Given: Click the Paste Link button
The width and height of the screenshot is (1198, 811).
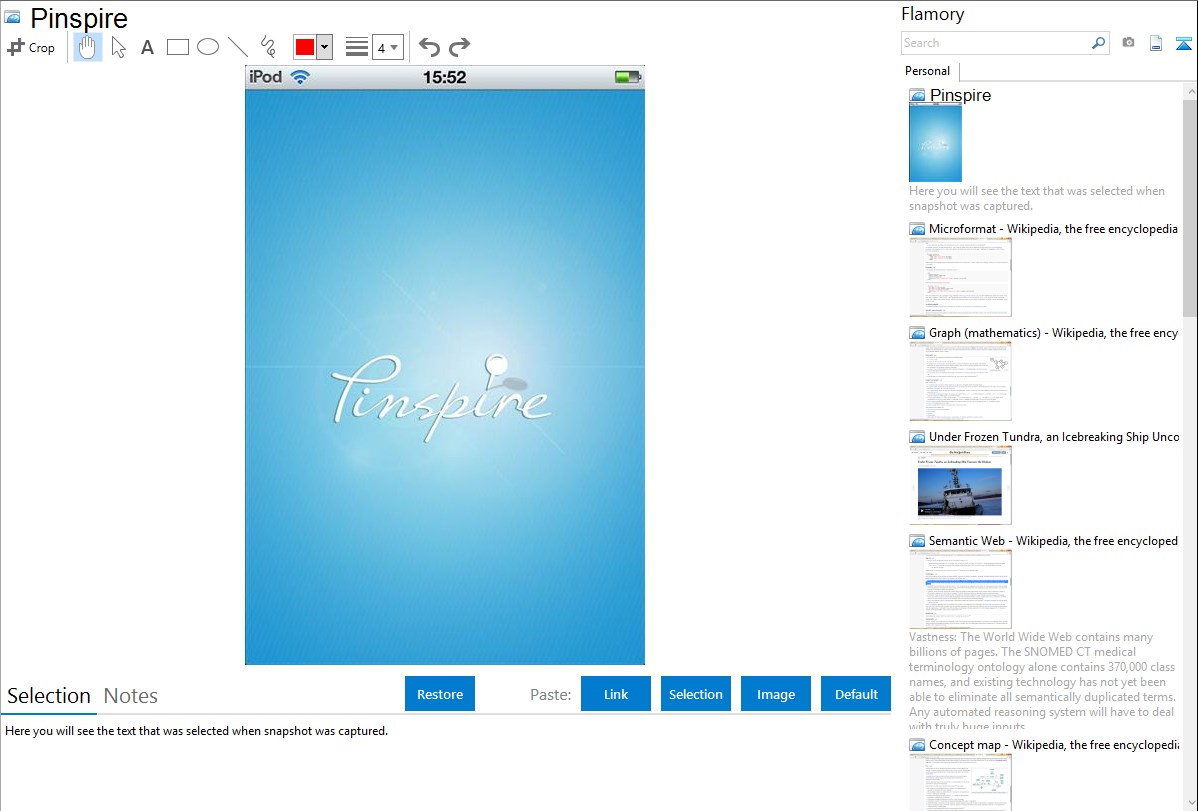Looking at the screenshot, I should click(x=616, y=694).
